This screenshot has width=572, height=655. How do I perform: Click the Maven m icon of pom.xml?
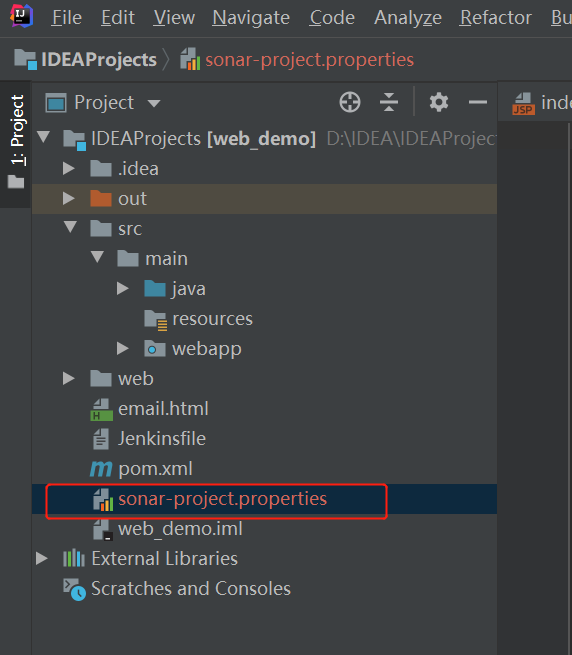[x=101, y=469]
